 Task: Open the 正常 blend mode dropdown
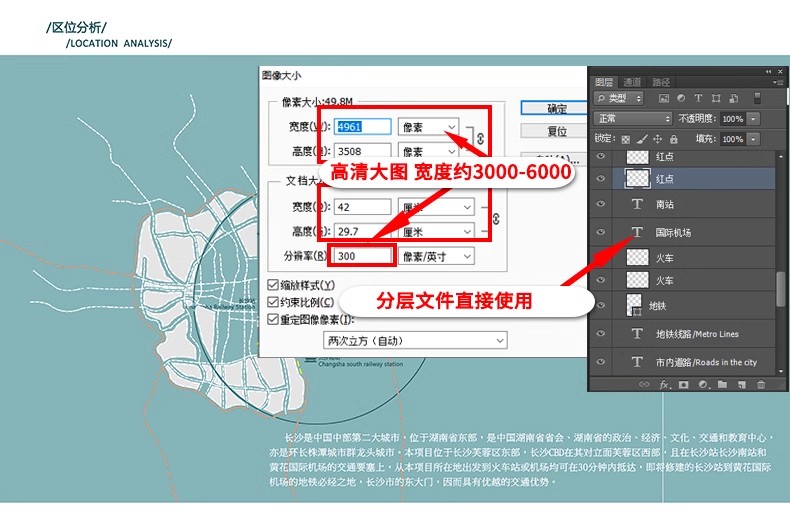click(633, 118)
